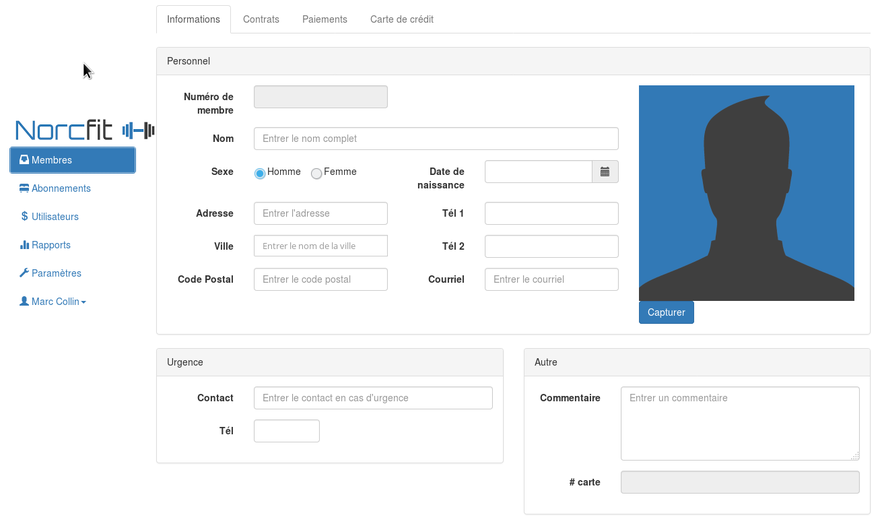Focus the Urgence Tél field

click(x=287, y=431)
